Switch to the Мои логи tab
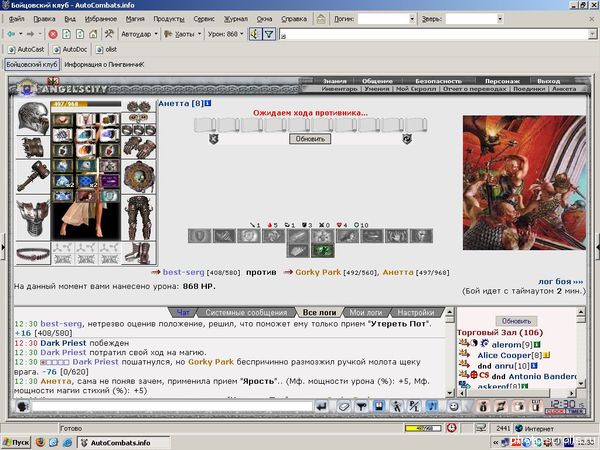Image resolution: width=600 pixels, height=450 pixels. click(x=366, y=313)
